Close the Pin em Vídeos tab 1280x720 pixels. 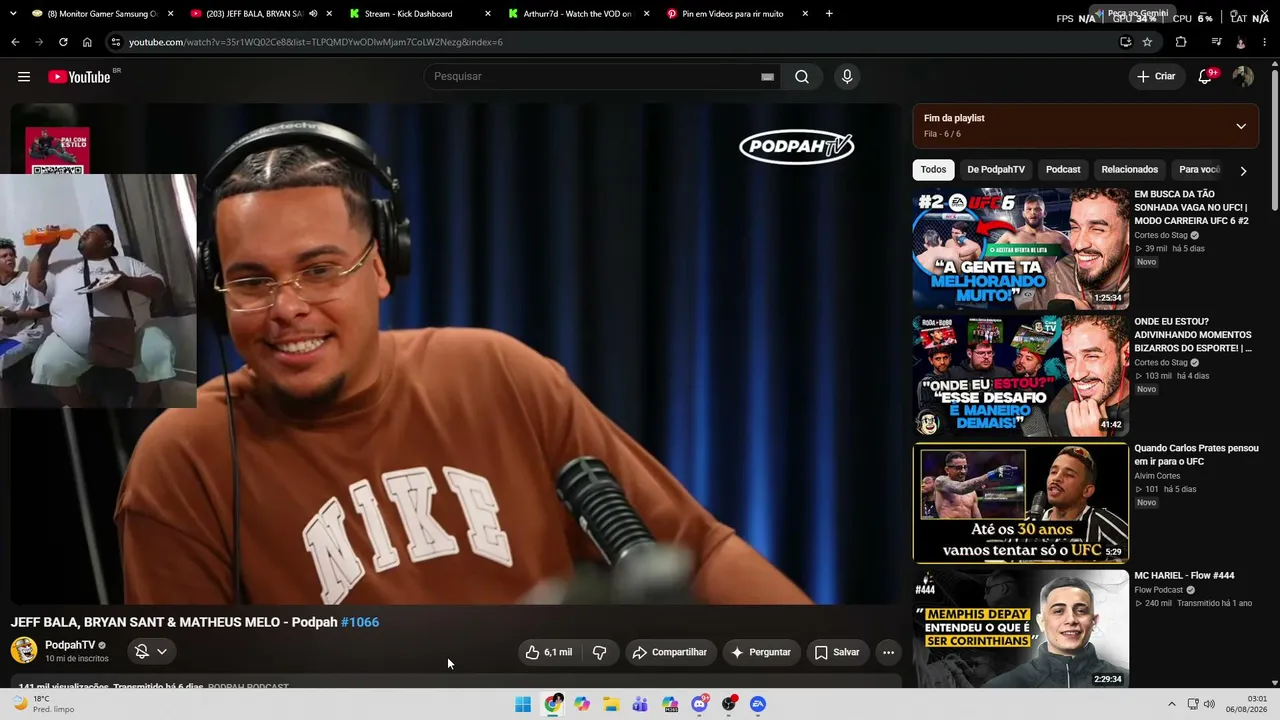click(805, 14)
